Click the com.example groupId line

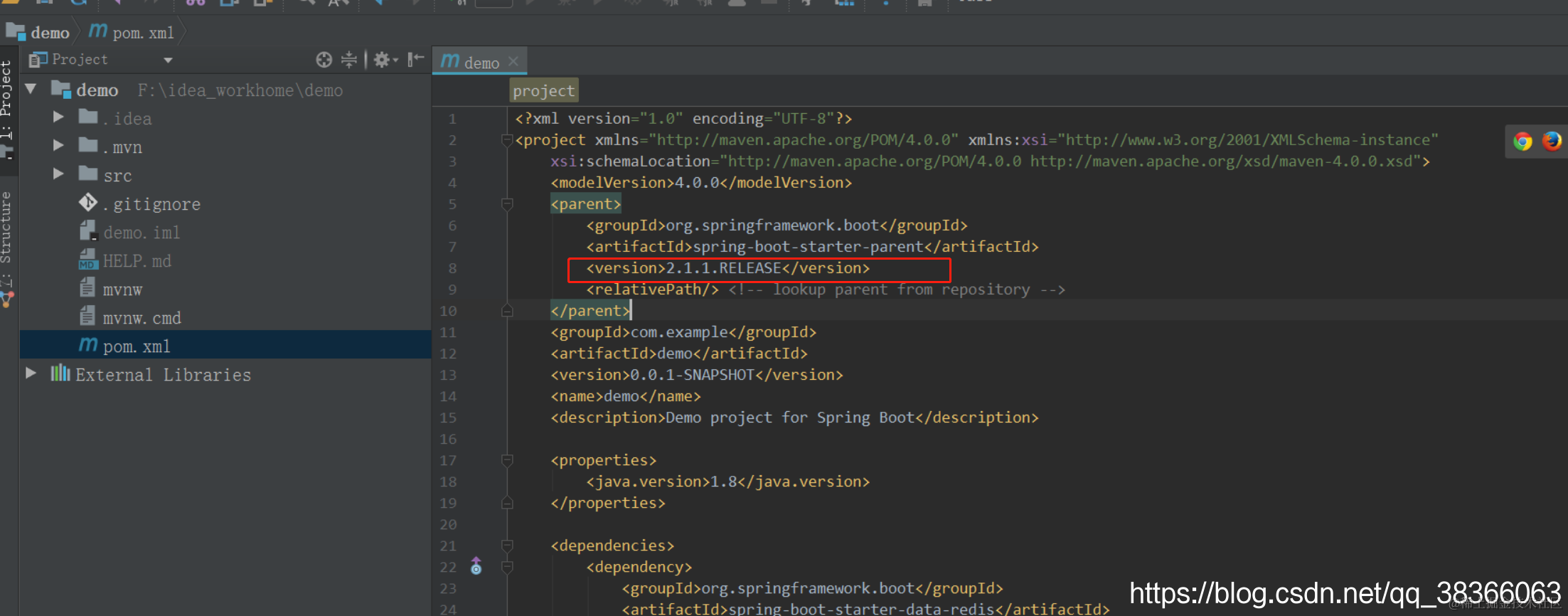click(x=683, y=332)
